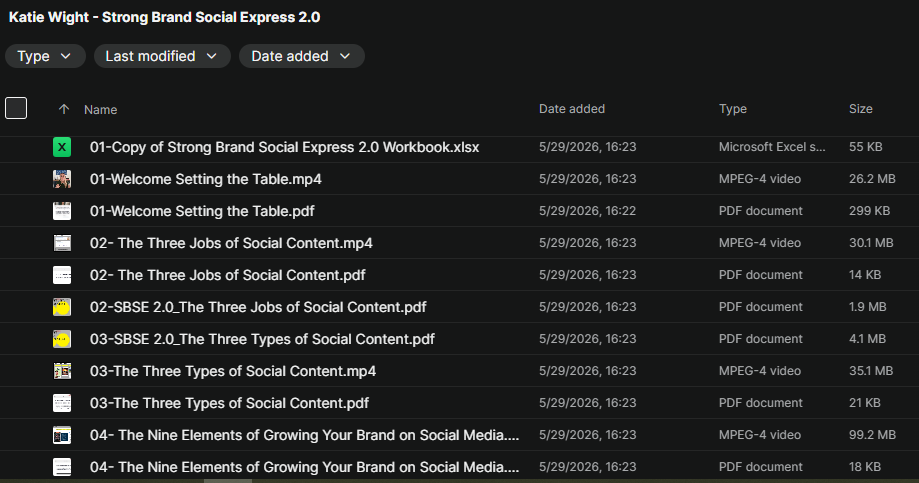Image resolution: width=919 pixels, height=483 pixels.
Task: Open file 01-Welcome Setting the Table.mp4
Action: tap(206, 179)
